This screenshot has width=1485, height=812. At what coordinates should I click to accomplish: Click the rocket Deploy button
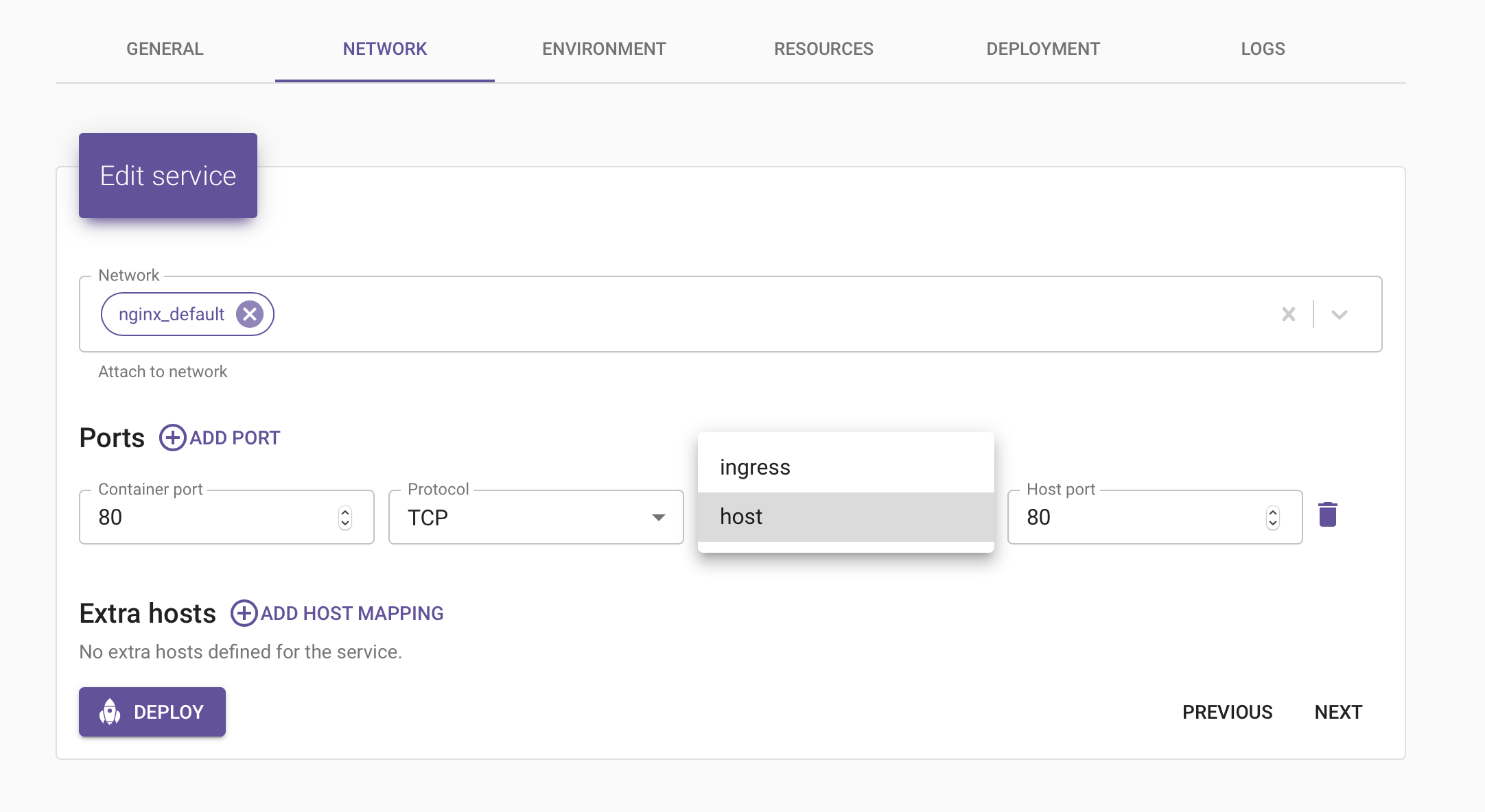[x=152, y=712]
